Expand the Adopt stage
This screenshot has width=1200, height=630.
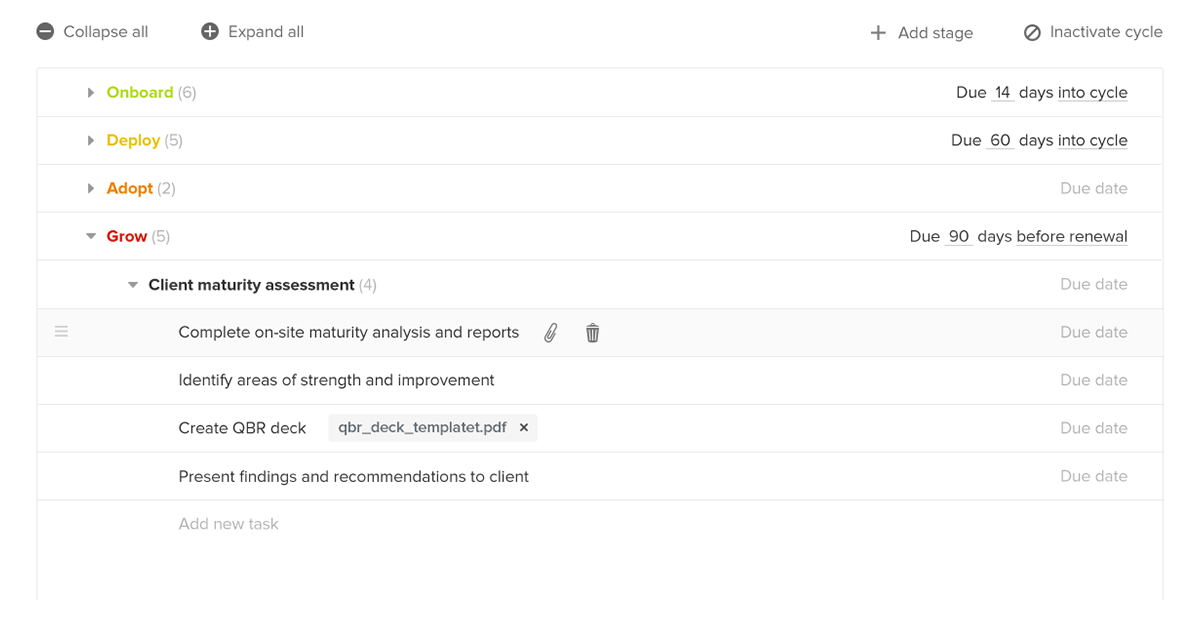tap(90, 188)
